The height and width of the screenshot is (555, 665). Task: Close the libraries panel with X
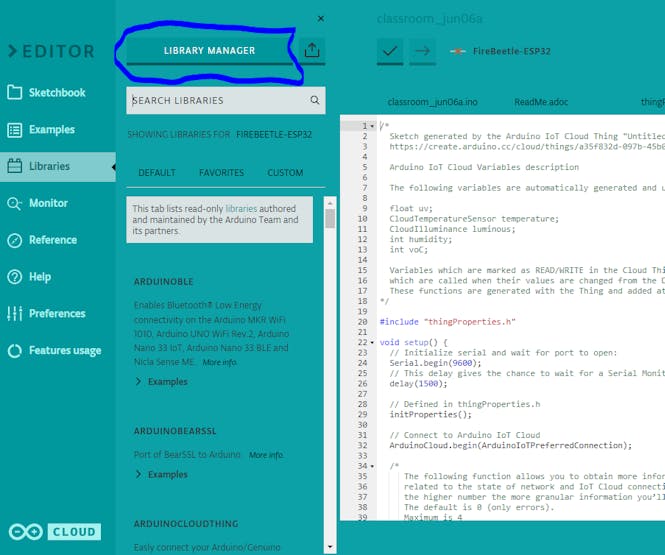tap(321, 19)
